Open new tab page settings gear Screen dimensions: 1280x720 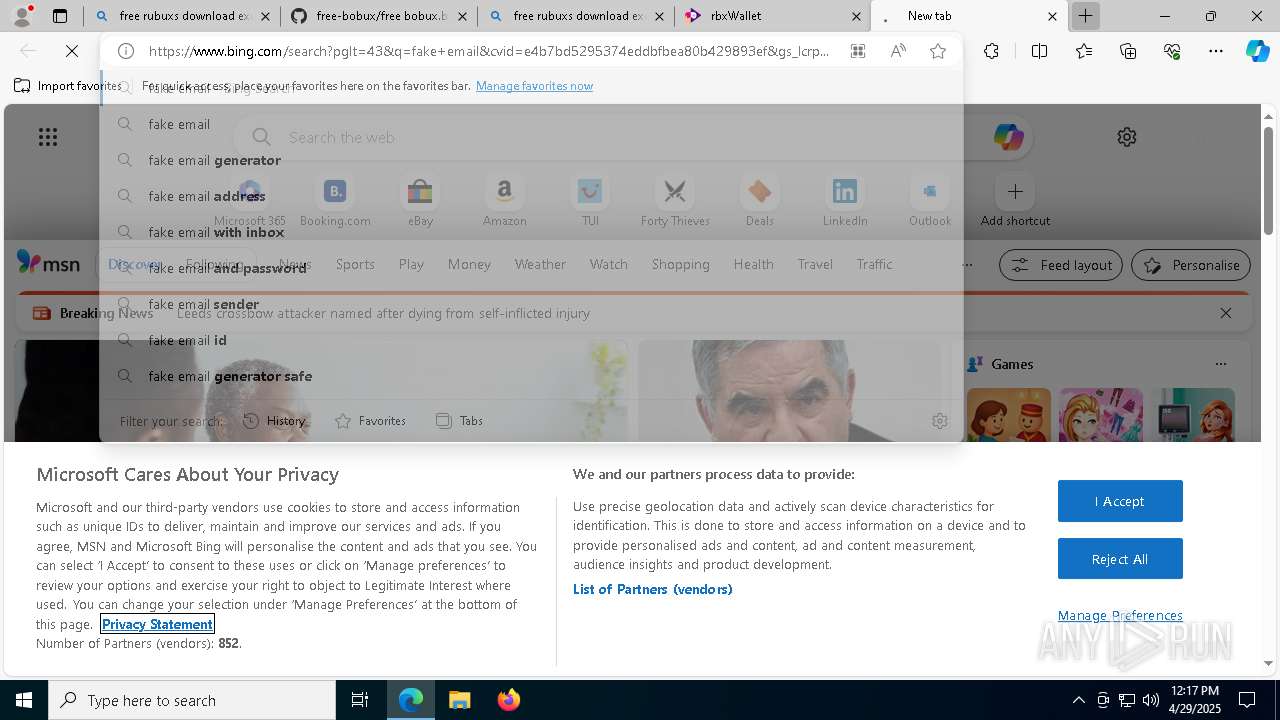coord(1127,137)
